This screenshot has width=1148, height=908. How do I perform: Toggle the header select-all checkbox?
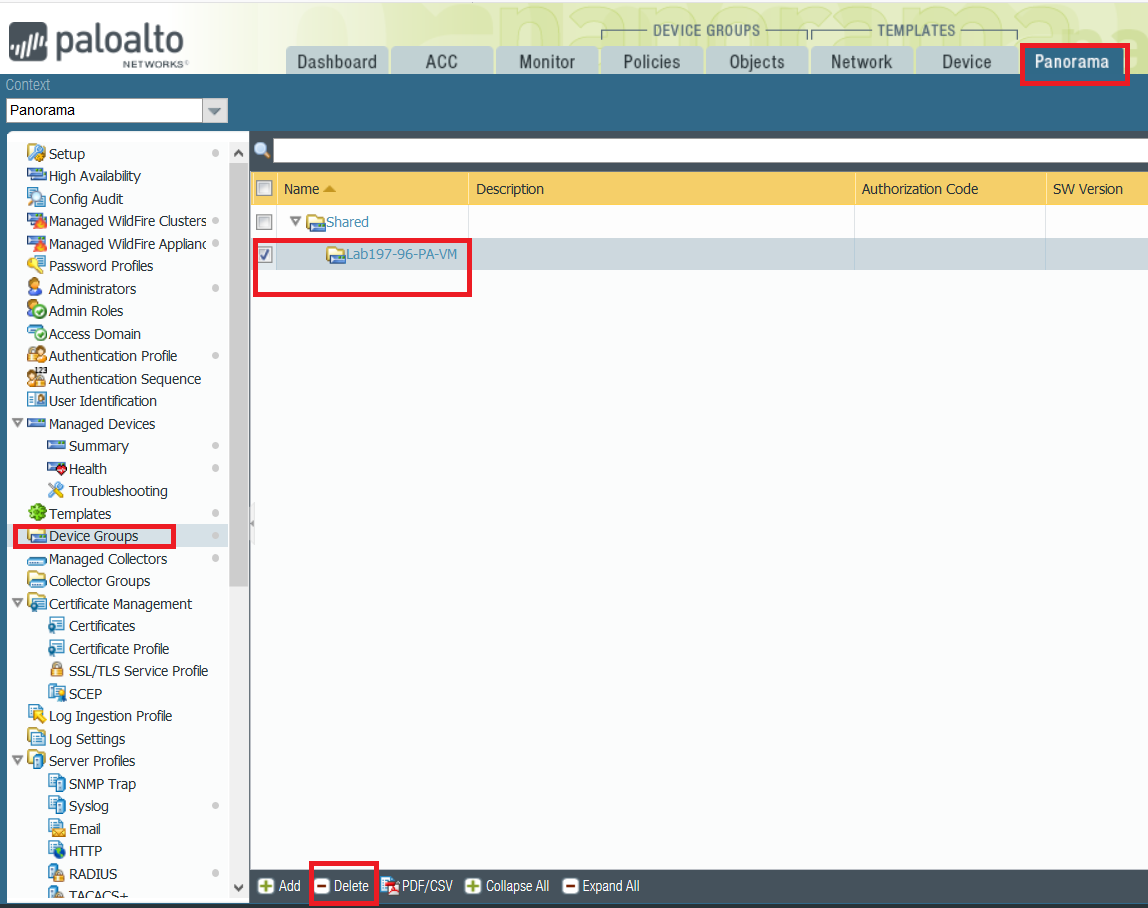coord(264,188)
